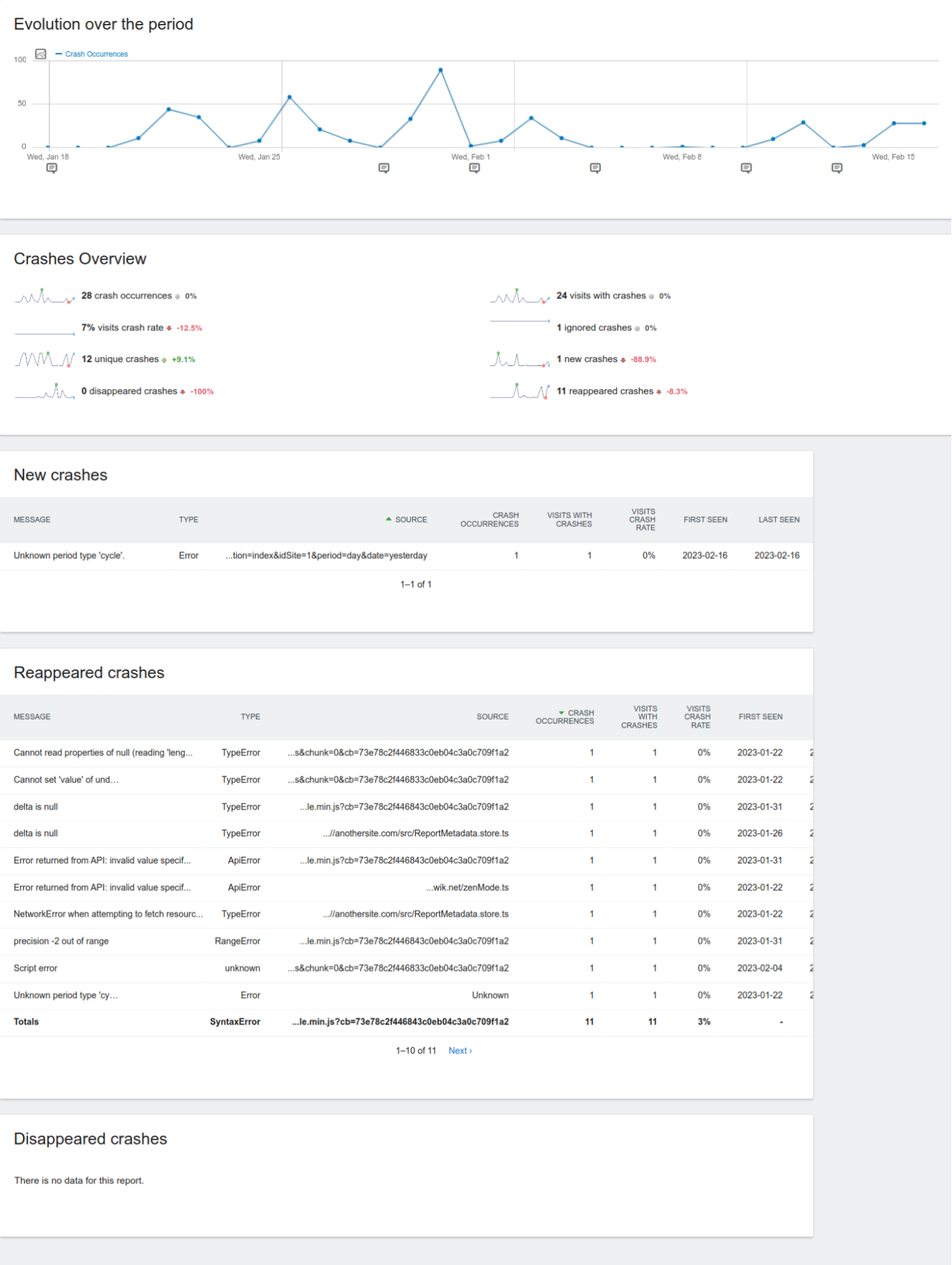Click '24 visits with crashes' metric

coord(601,296)
